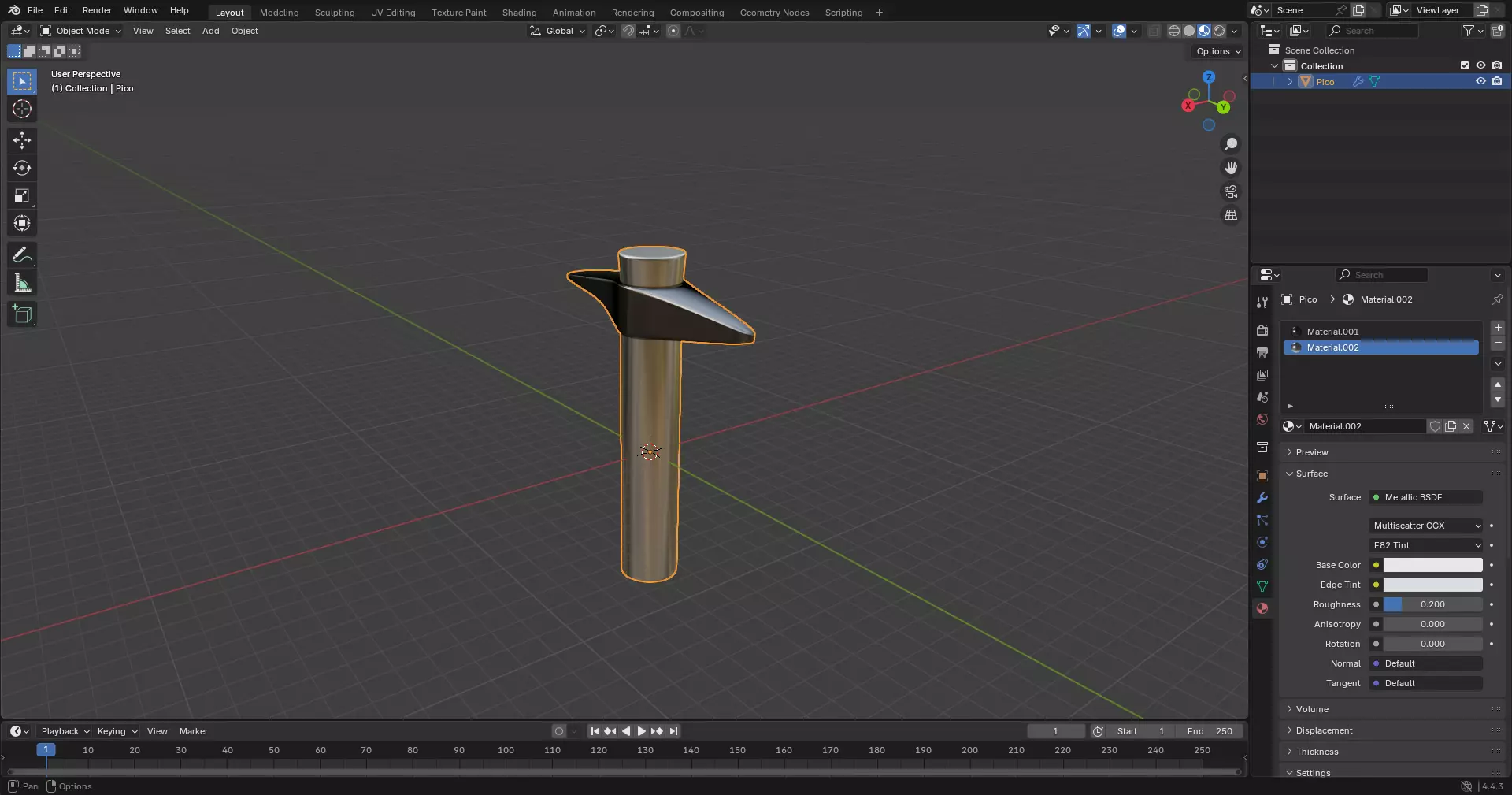Open the Modifiers wrench properties tab
Image resolution: width=1512 pixels, height=795 pixels.
[1262, 498]
